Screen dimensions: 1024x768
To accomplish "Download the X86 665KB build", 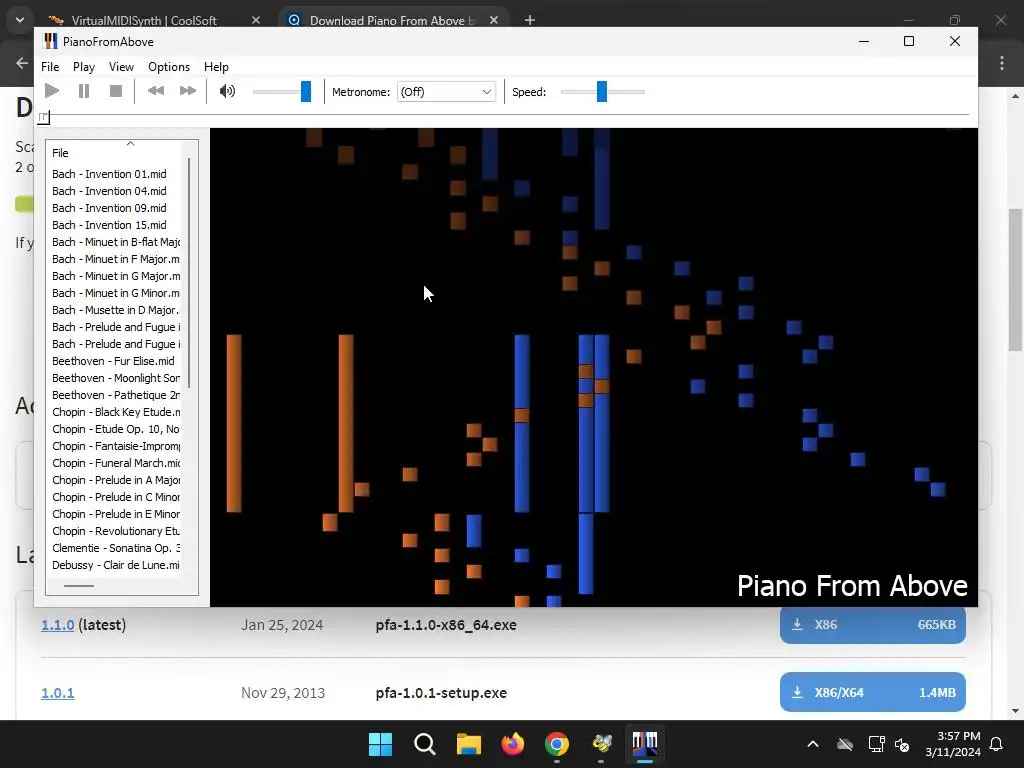I will click(872, 625).
